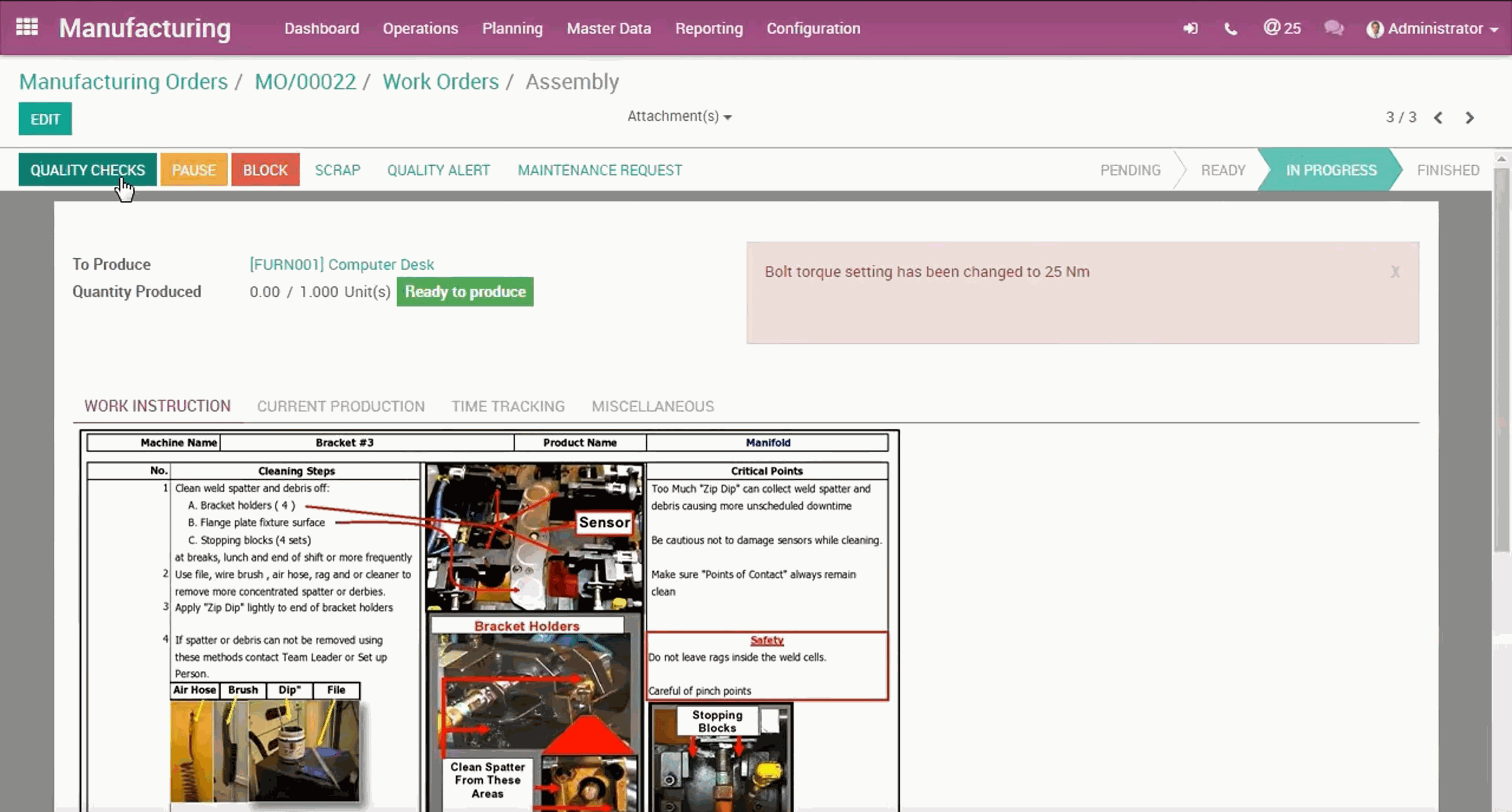The height and width of the screenshot is (812, 1512).
Task: Click the QUALITY CHECKS button
Action: click(x=88, y=170)
